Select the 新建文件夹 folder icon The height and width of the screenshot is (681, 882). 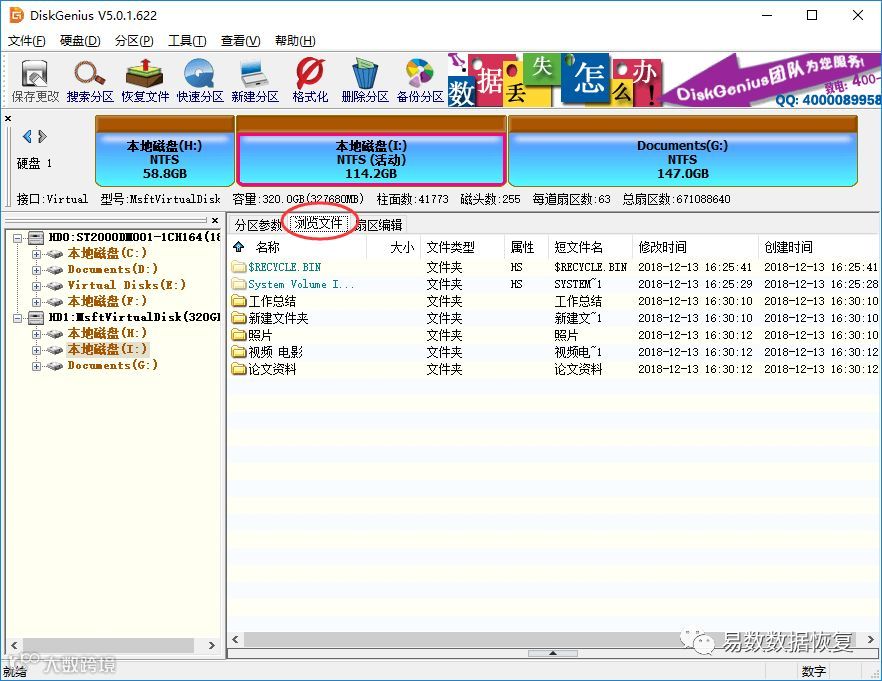(x=239, y=318)
